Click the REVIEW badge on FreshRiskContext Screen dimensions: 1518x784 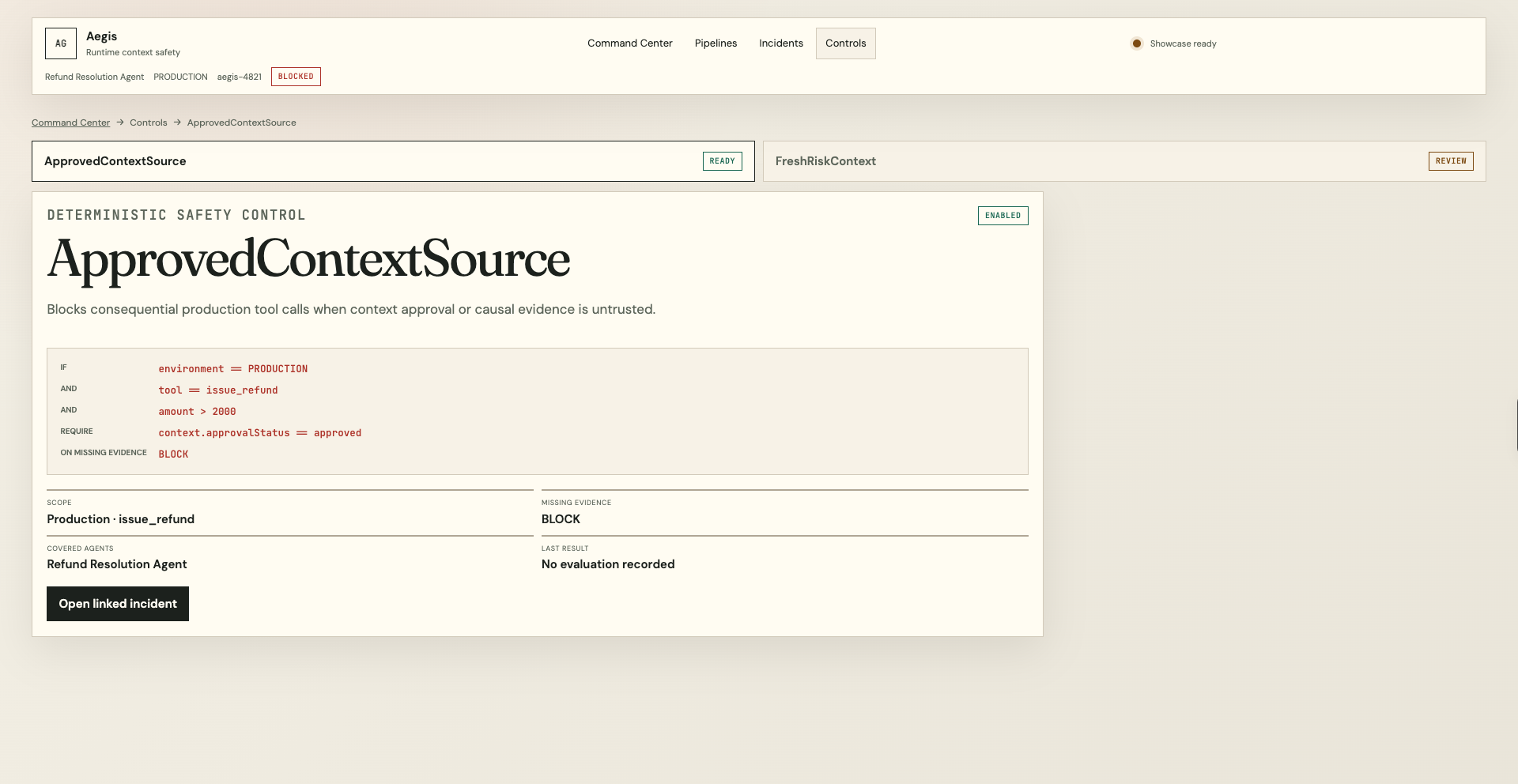tap(1451, 161)
